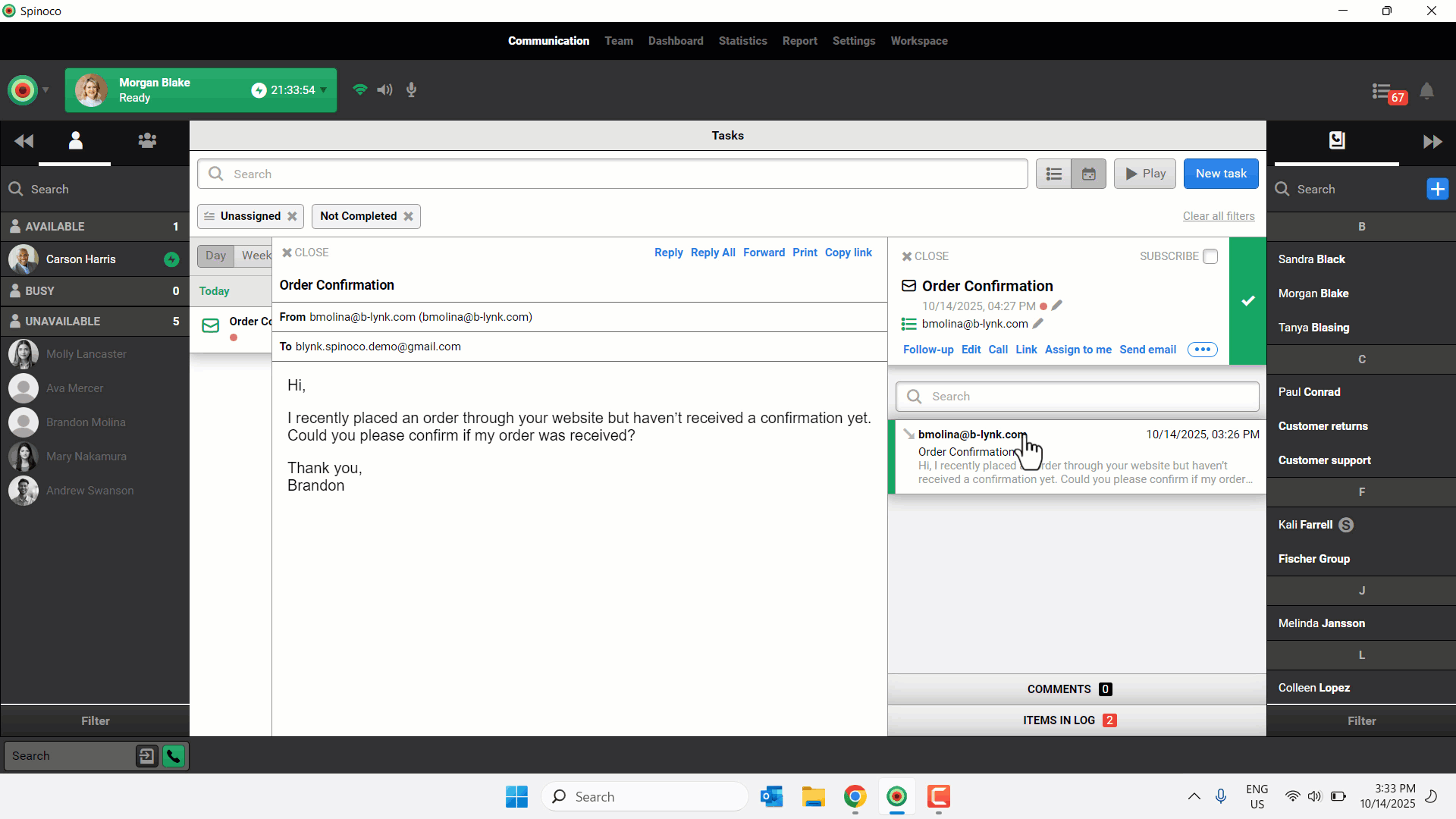Click the New task button
1456x819 pixels.
[1220, 174]
